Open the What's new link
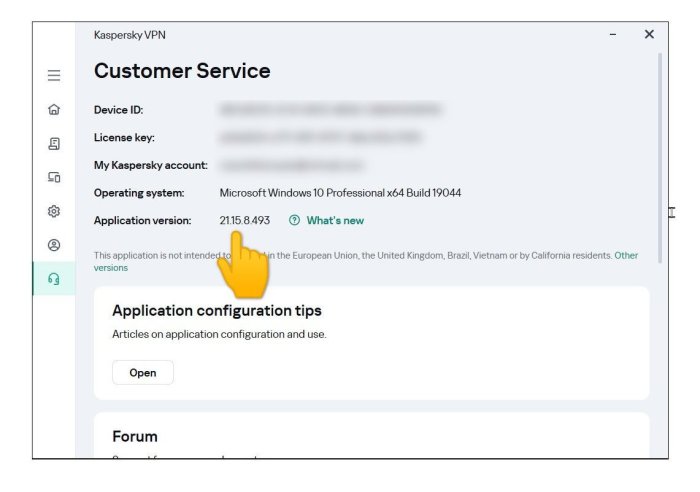Image resolution: width=700 pixels, height=492 pixels. coord(335,221)
